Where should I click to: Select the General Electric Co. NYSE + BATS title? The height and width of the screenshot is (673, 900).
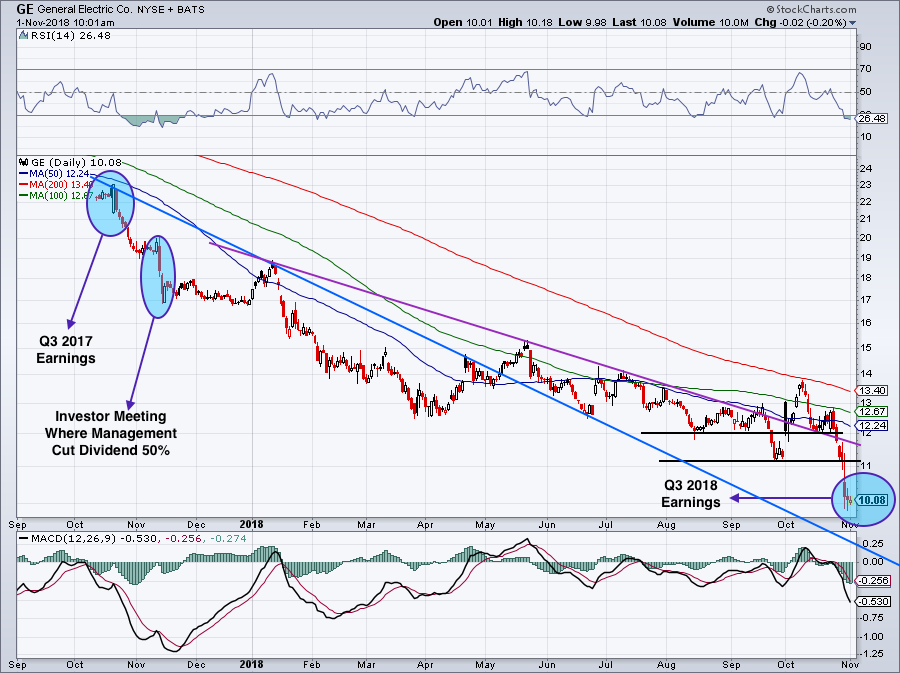coord(121,10)
